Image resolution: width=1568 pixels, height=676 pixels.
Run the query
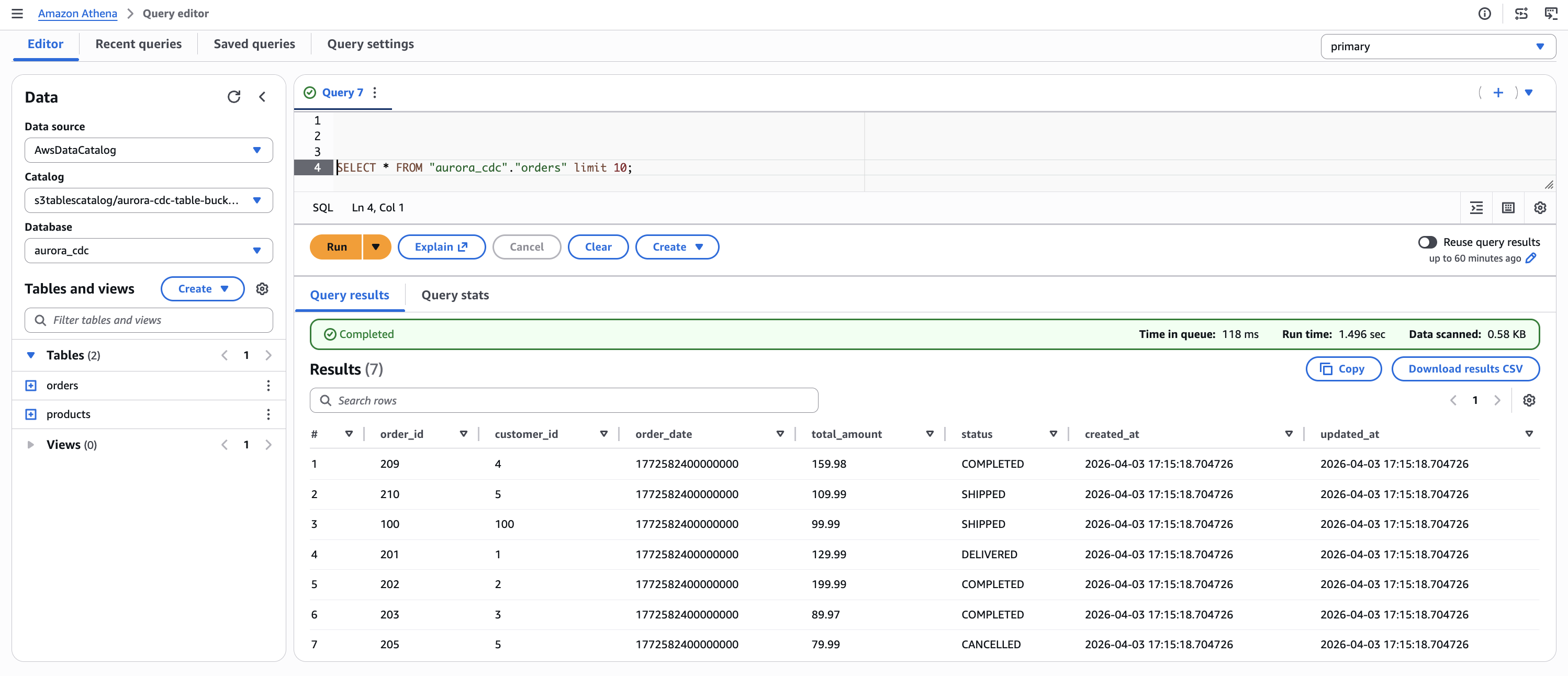pos(336,247)
